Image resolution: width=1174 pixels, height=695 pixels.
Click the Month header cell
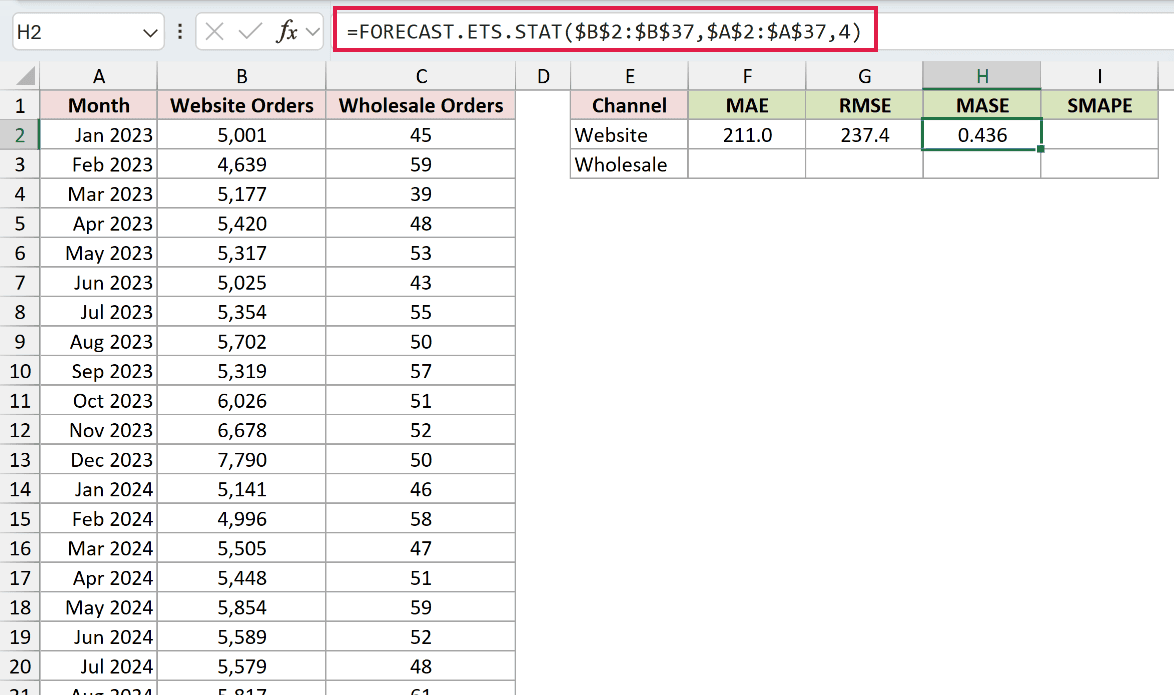click(99, 106)
